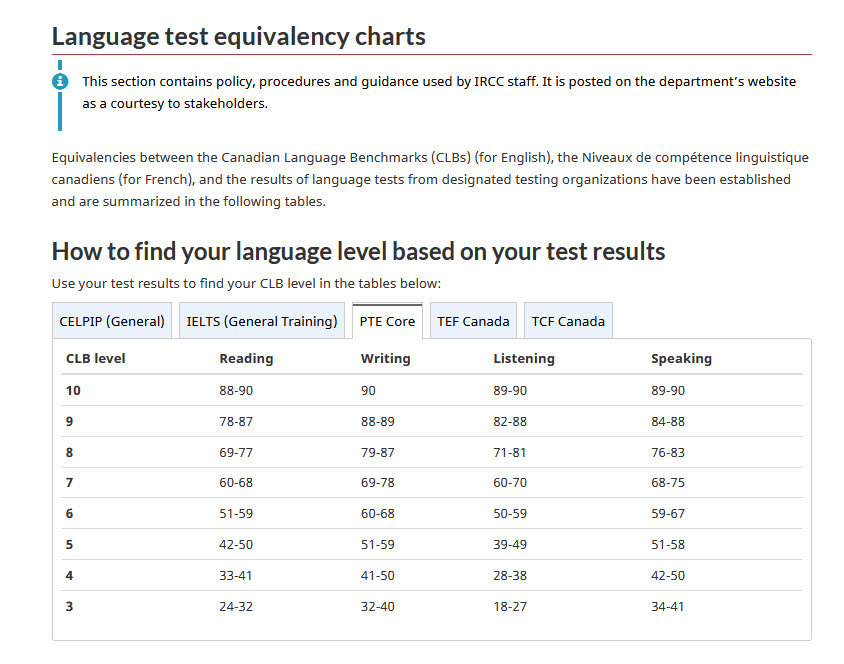Select the IELTS (General Training) tab
Screen dimensions: 844x664
[261, 320]
